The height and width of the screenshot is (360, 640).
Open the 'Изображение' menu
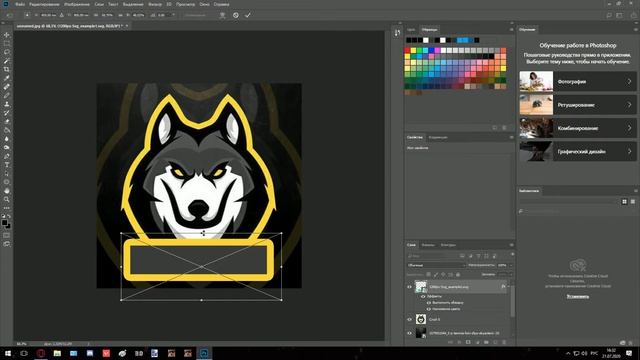77,4
